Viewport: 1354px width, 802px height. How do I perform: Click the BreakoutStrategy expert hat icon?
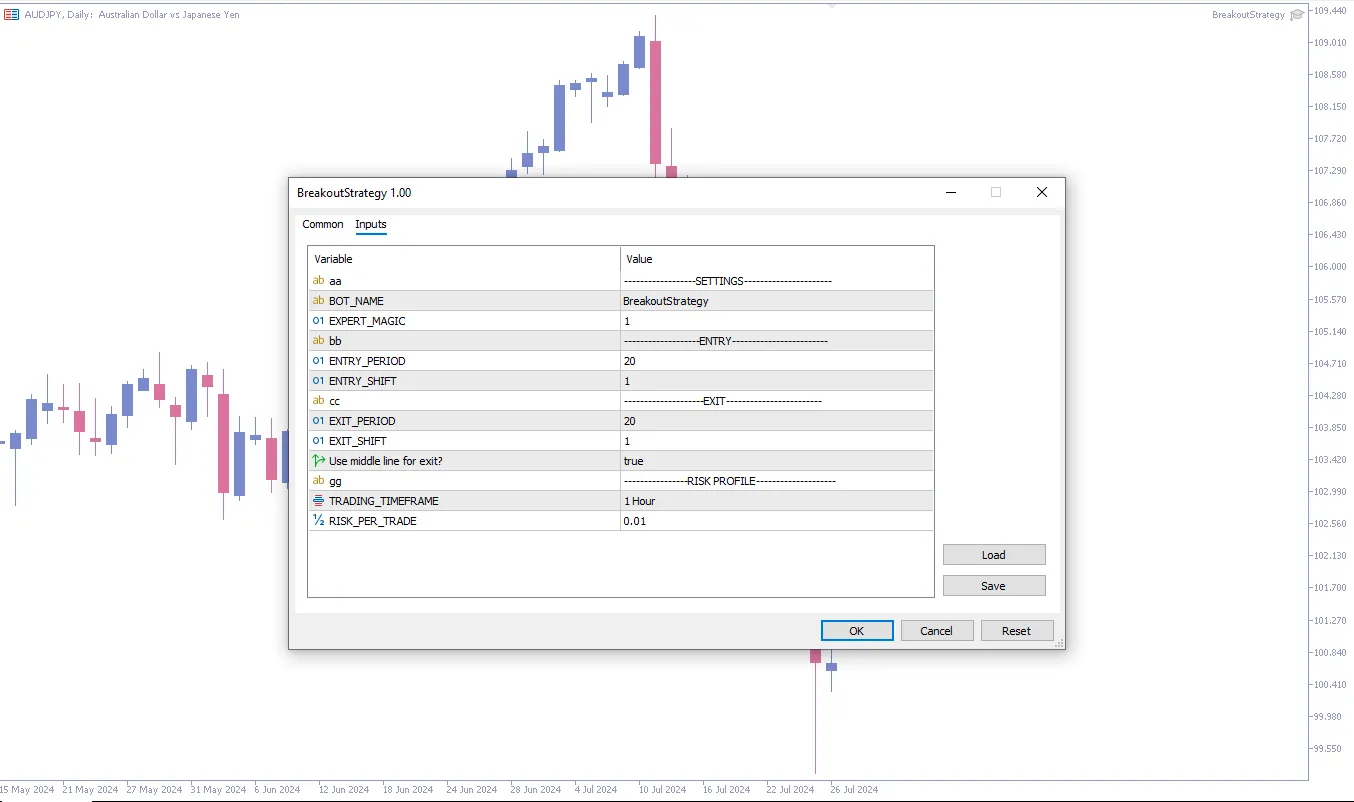click(1297, 15)
